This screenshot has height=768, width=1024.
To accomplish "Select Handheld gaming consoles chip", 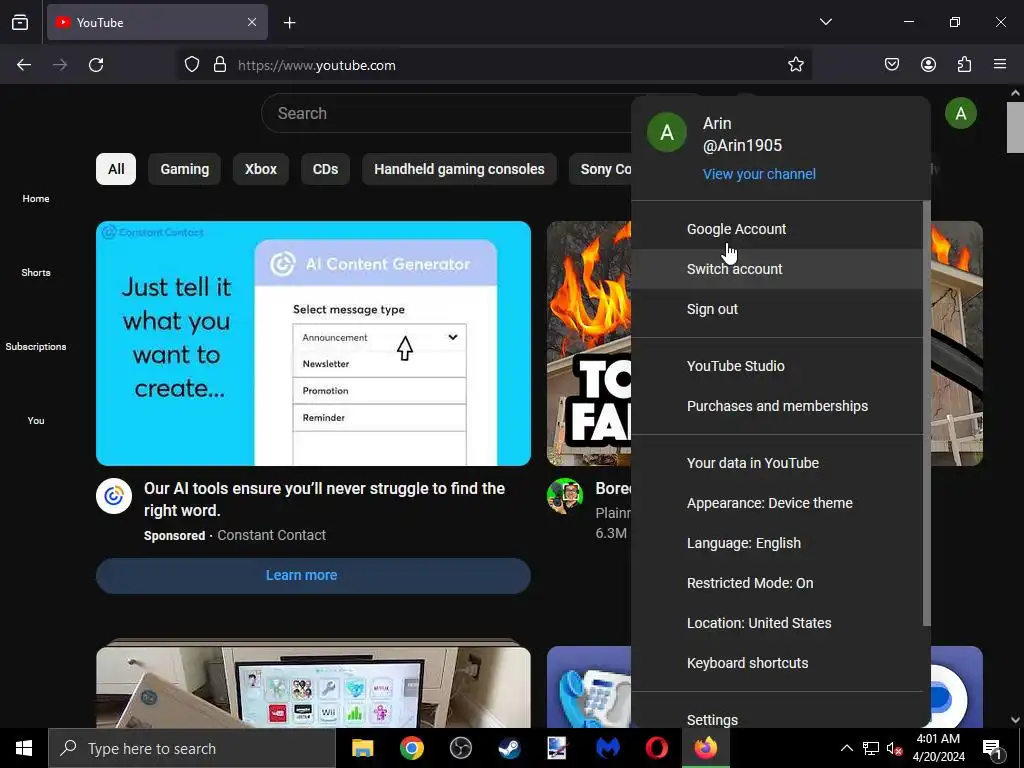I will coord(459,169).
